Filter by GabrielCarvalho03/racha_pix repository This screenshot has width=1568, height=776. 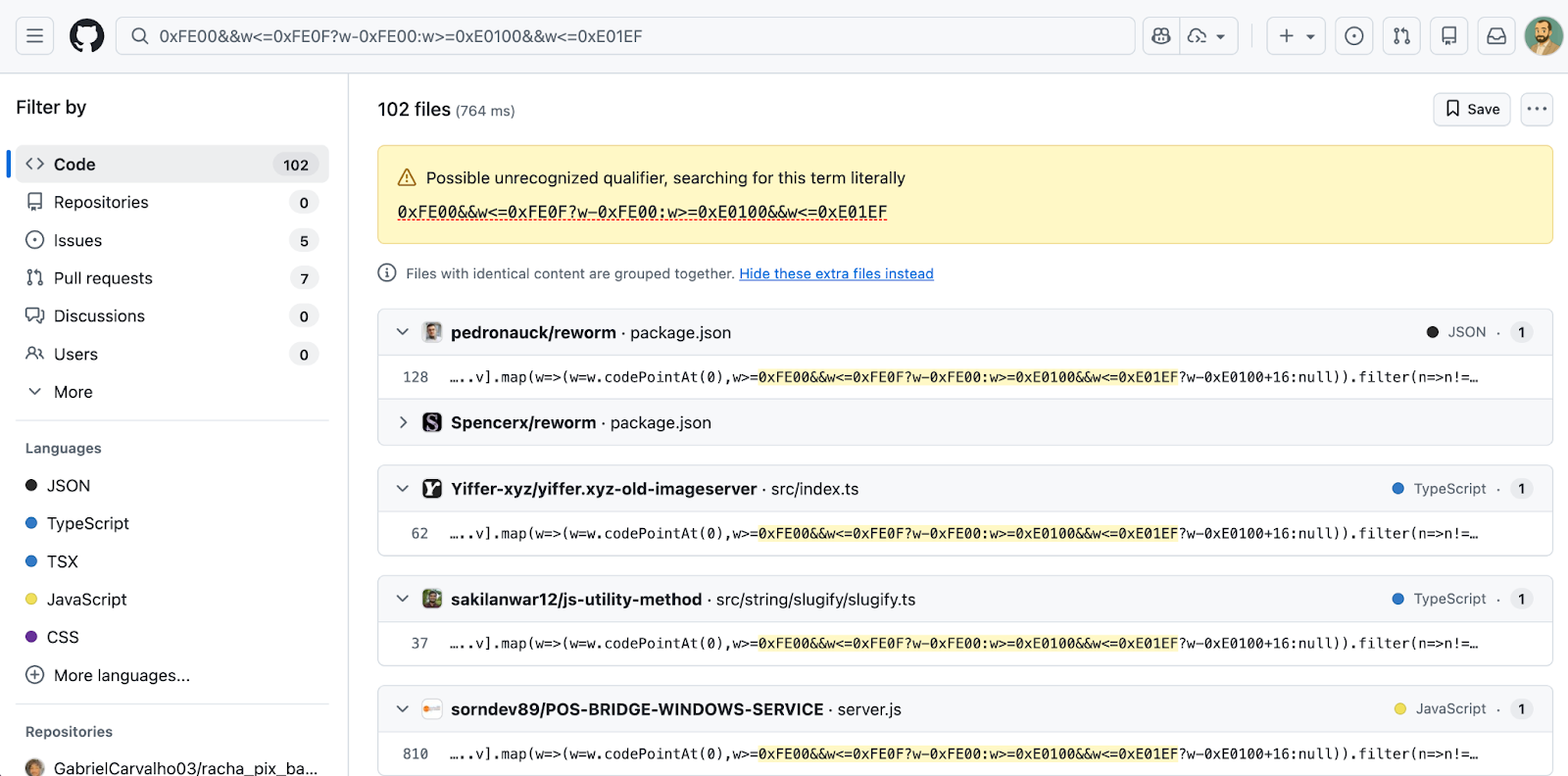[172, 768]
